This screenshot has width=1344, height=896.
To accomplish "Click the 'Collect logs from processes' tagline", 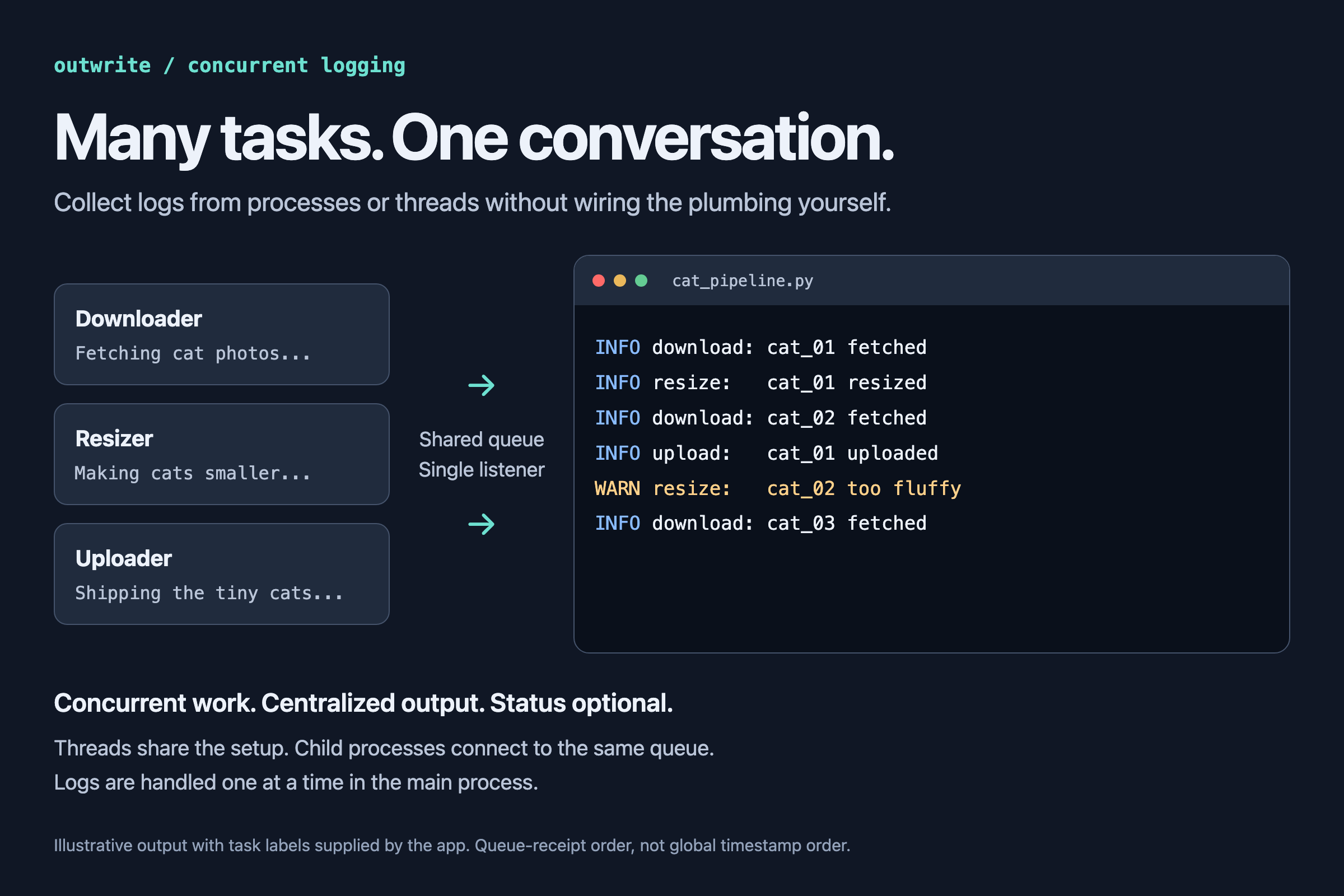I will coord(473,203).
